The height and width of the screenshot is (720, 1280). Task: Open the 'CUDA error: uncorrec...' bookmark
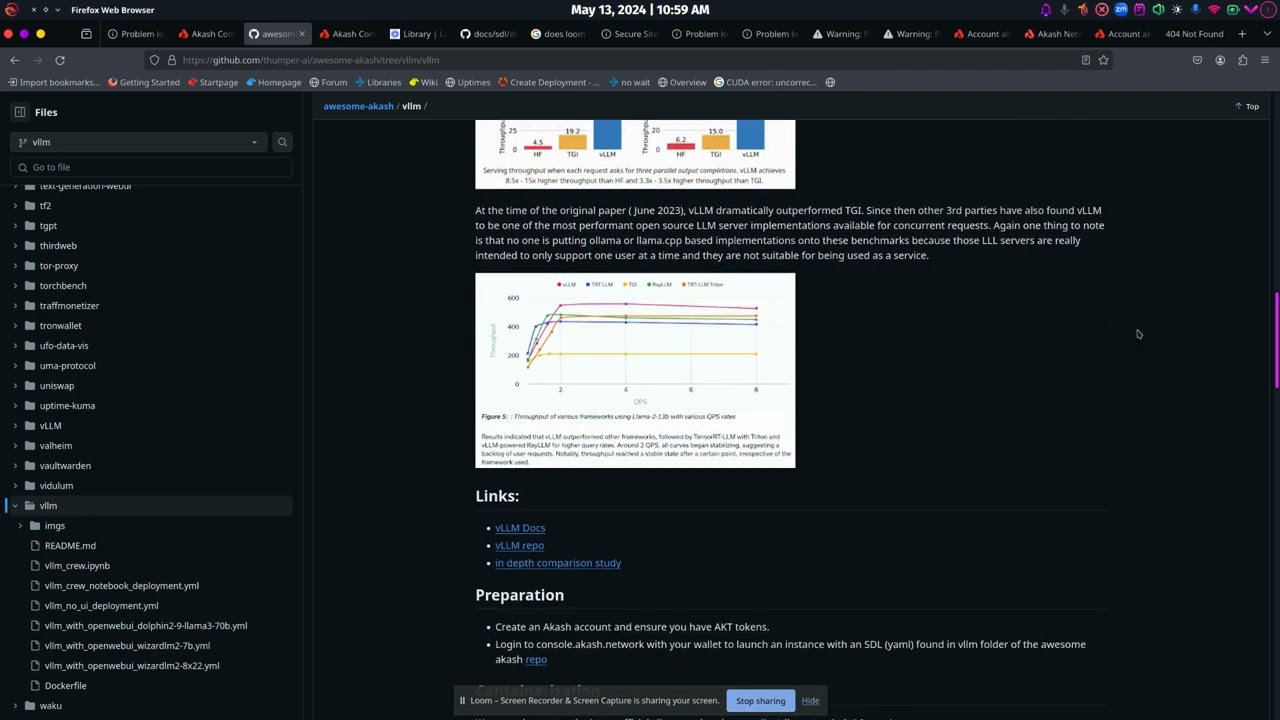pos(765,82)
